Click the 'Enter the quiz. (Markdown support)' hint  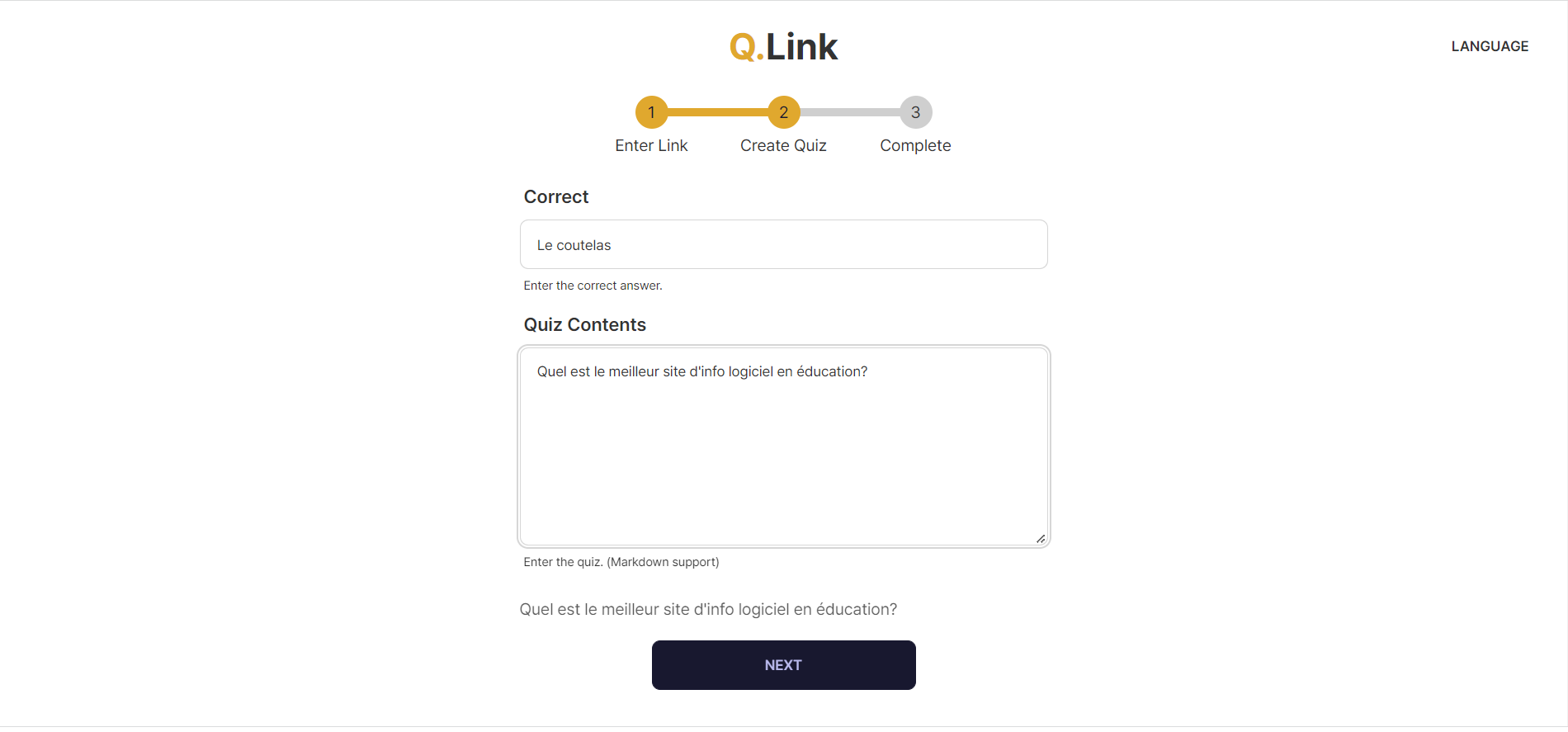coord(621,562)
